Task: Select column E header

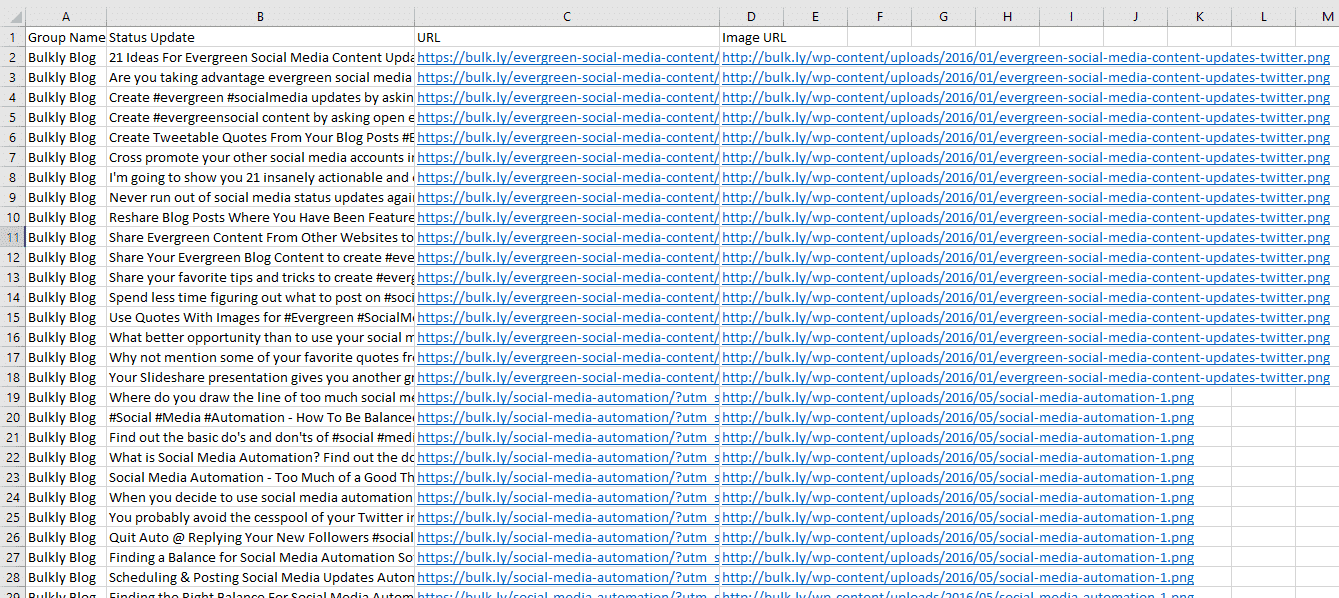Action: point(815,16)
